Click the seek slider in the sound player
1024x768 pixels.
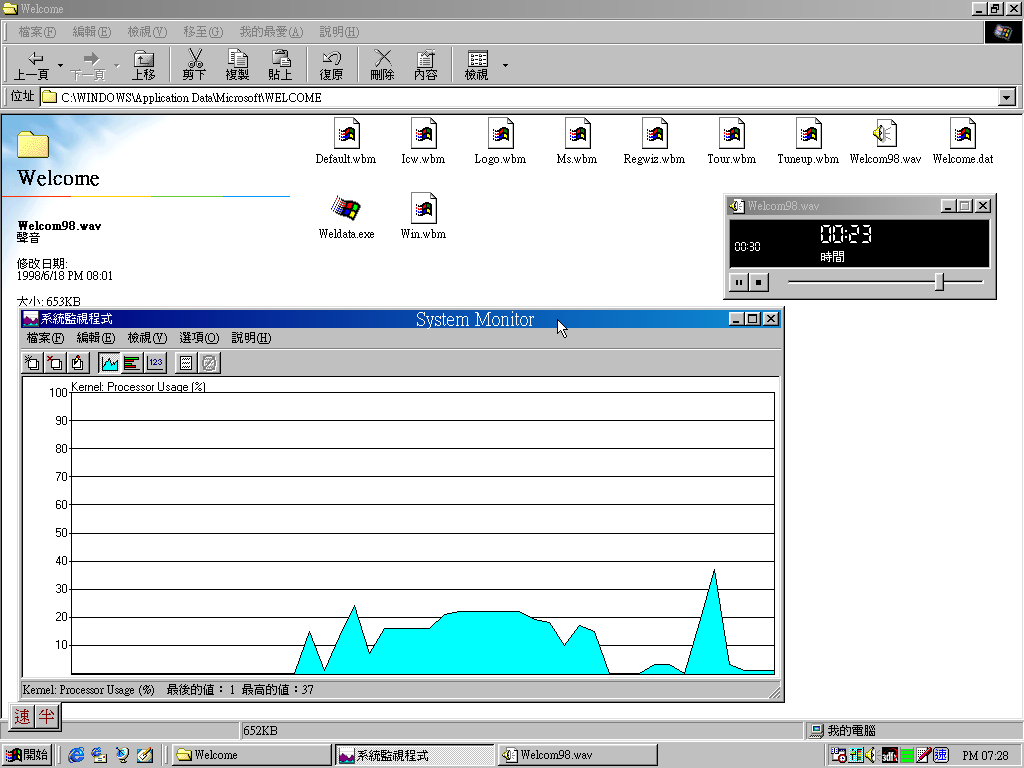click(x=941, y=281)
